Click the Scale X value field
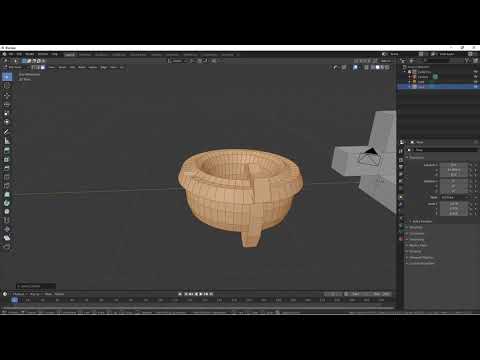The image size is (480, 360). pos(454,203)
